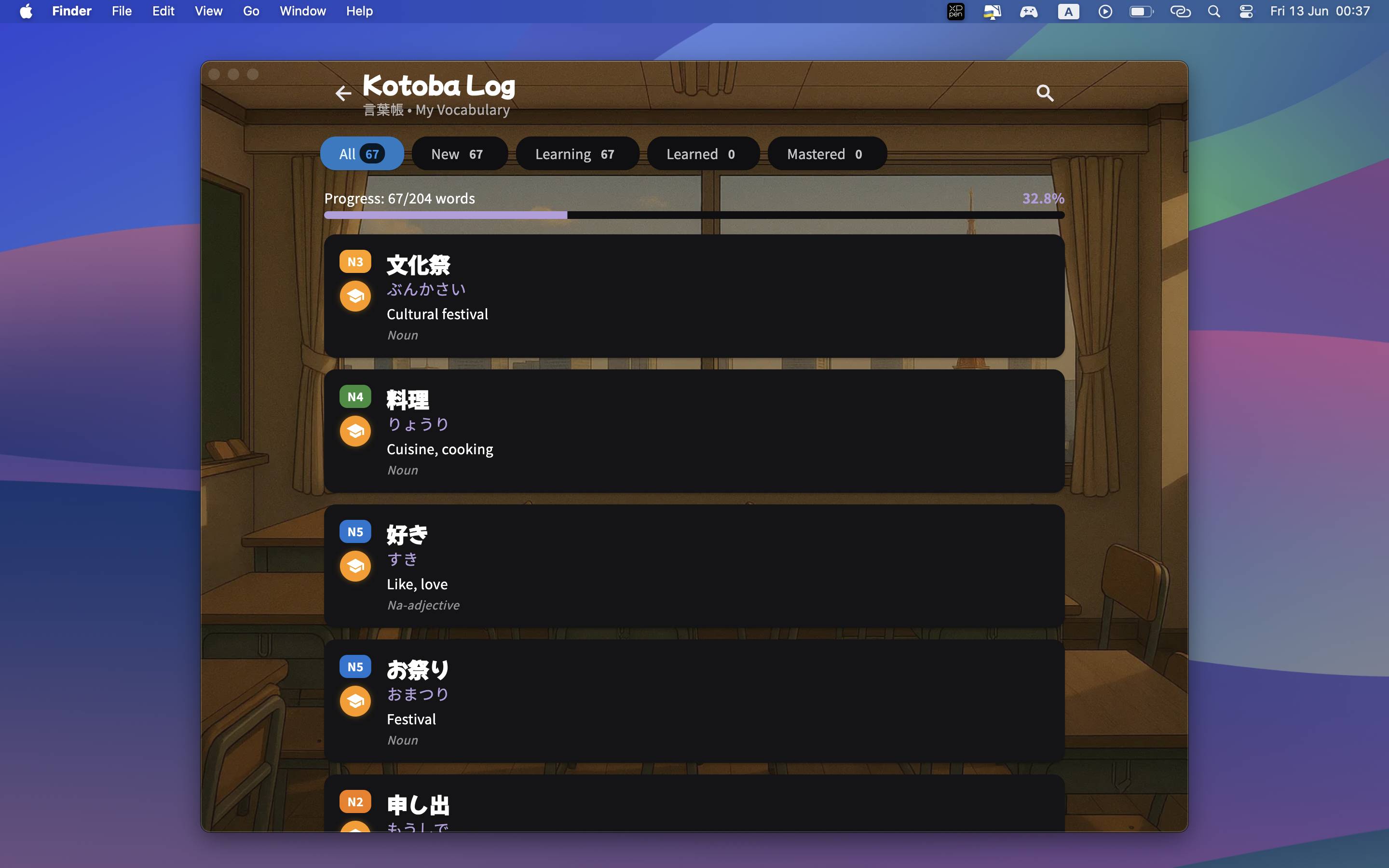This screenshot has height=868, width=1389.
Task: Click the '言葉帳 • My Vocabulary' subtitle
Action: 436,109
